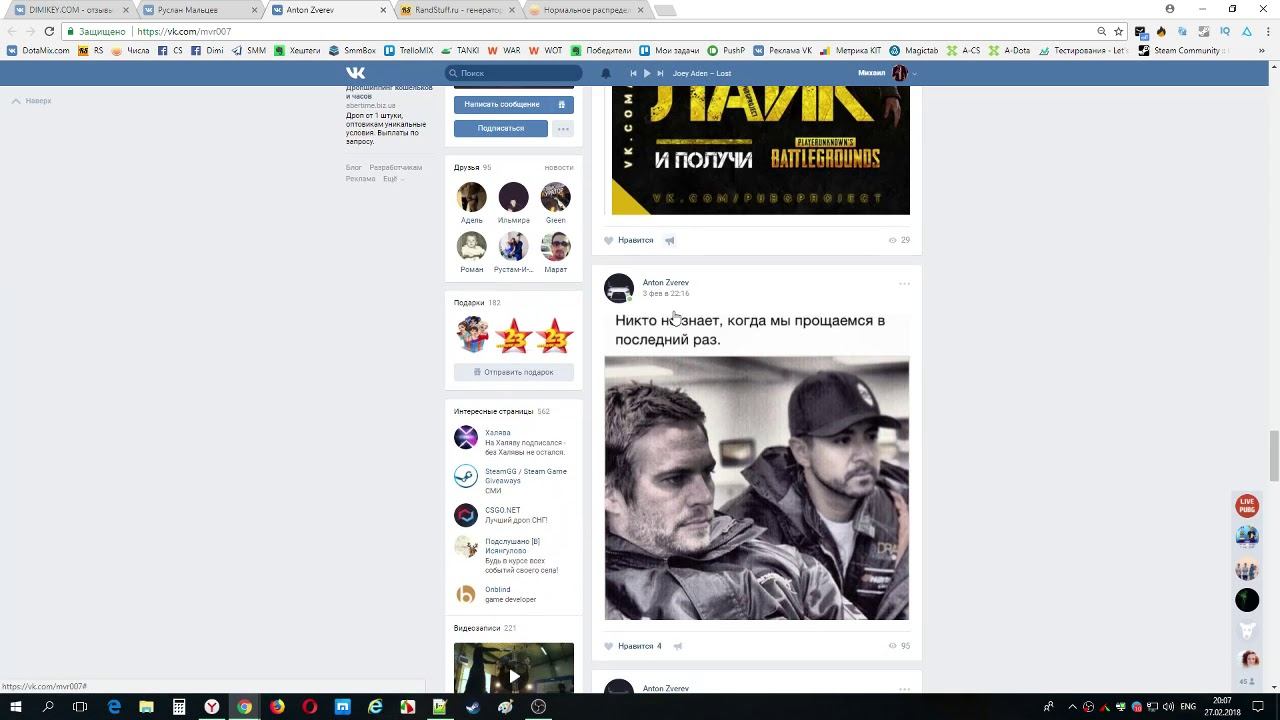Open SteamGG / Steam Game Giveaways page
Image resolution: width=1280 pixels, height=720 pixels.
pyautogui.click(x=526, y=476)
